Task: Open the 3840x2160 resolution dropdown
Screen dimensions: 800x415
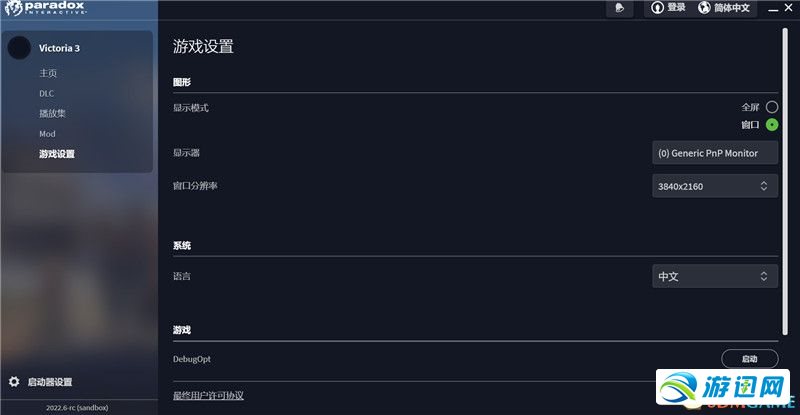Action: coord(714,186)
